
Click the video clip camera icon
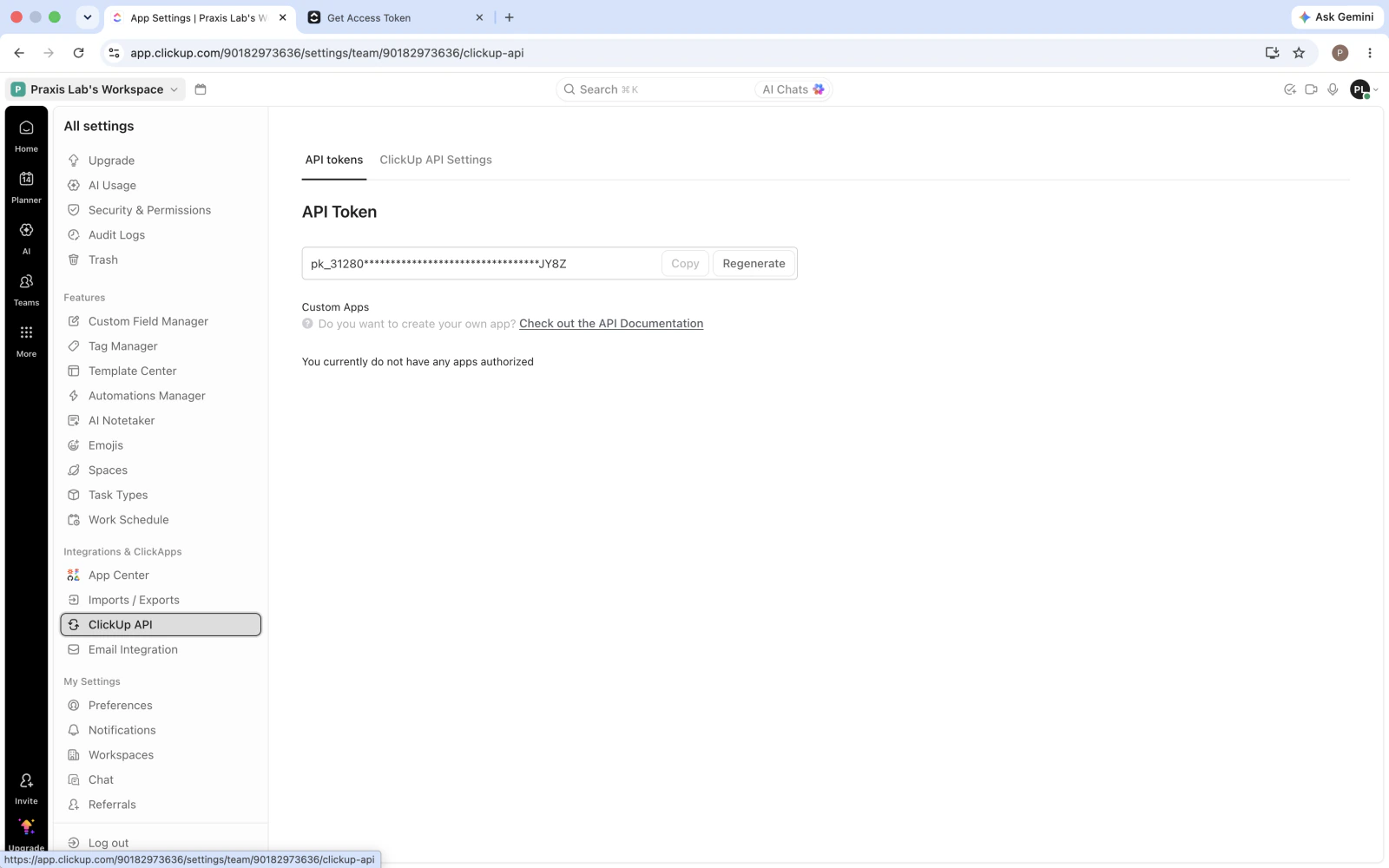tap(1311, 89)
